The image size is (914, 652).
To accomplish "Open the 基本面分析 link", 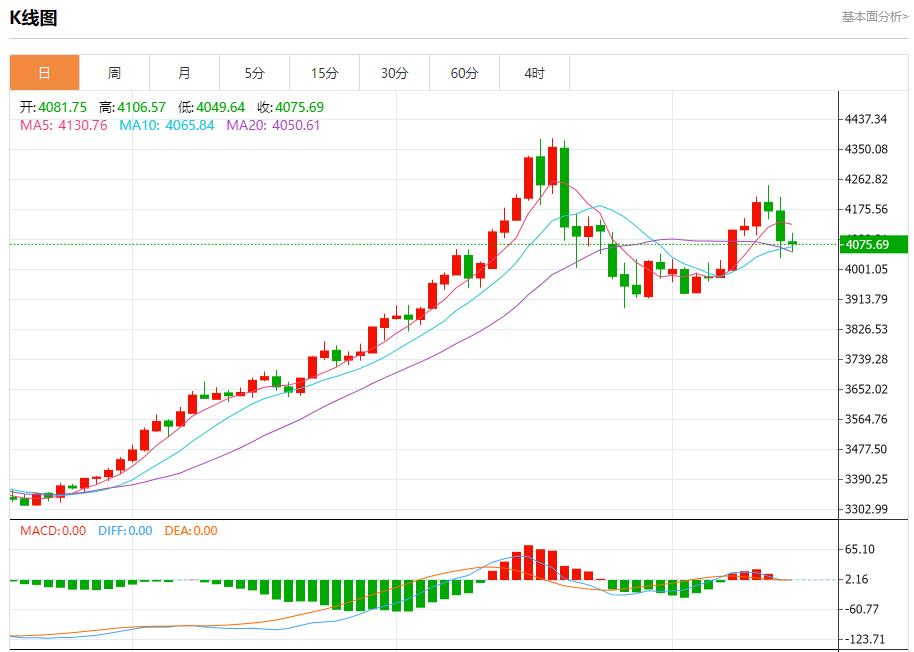I will [874, 17].
